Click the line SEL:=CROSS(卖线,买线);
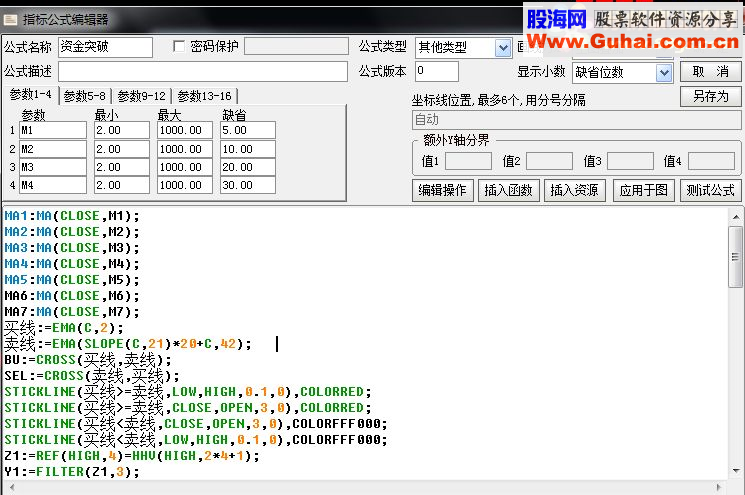Viewport: 745px width, 495px height. (92, 376)
